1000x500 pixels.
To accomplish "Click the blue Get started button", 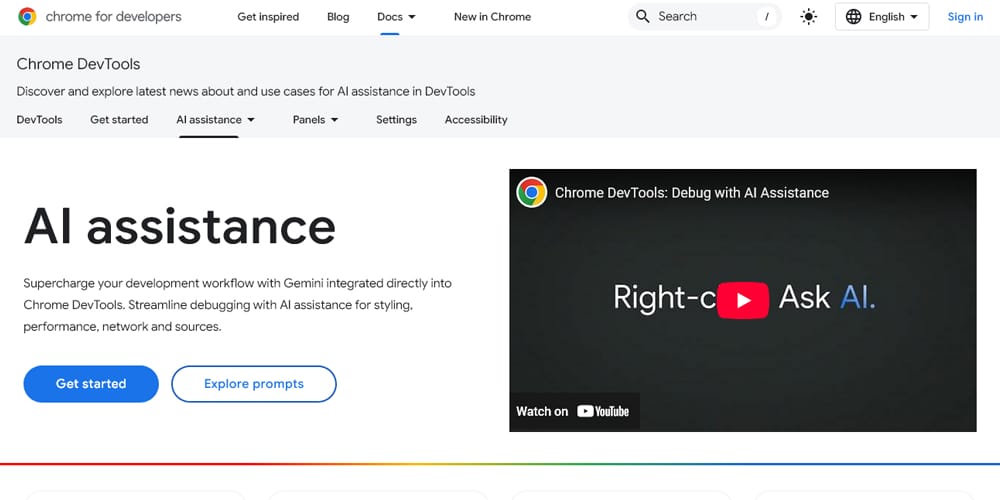I will pos(91,384).
